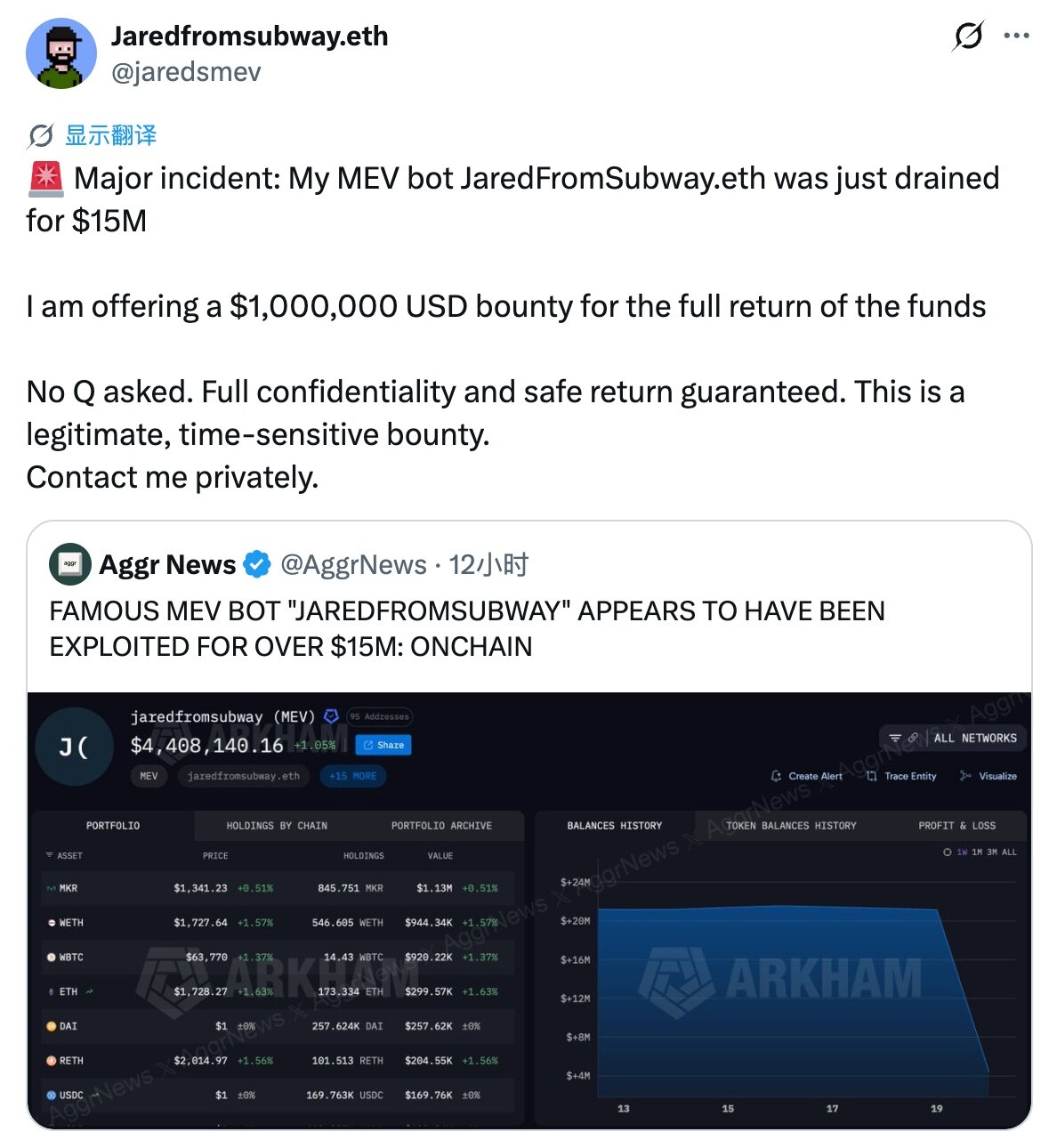Click the Grok icon beside the handle
1057x1148 pixels.
point(968,36)
